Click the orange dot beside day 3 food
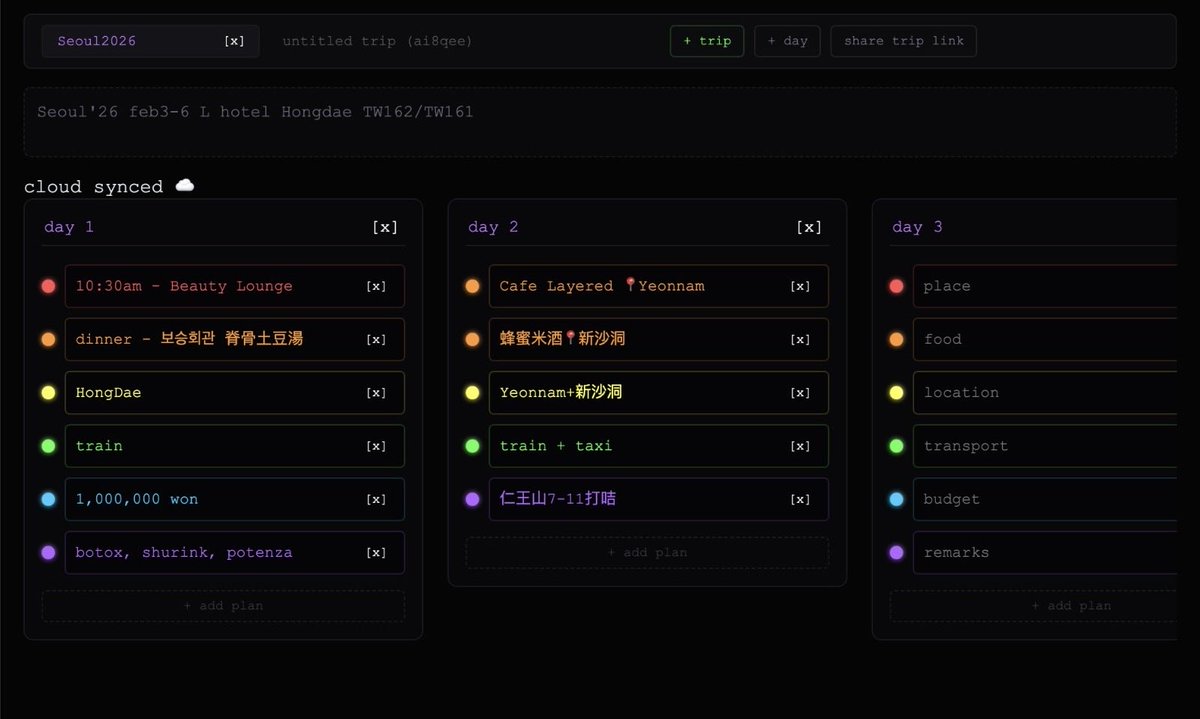The width and height of the screenshot is (1200, 719). (896, 339)
